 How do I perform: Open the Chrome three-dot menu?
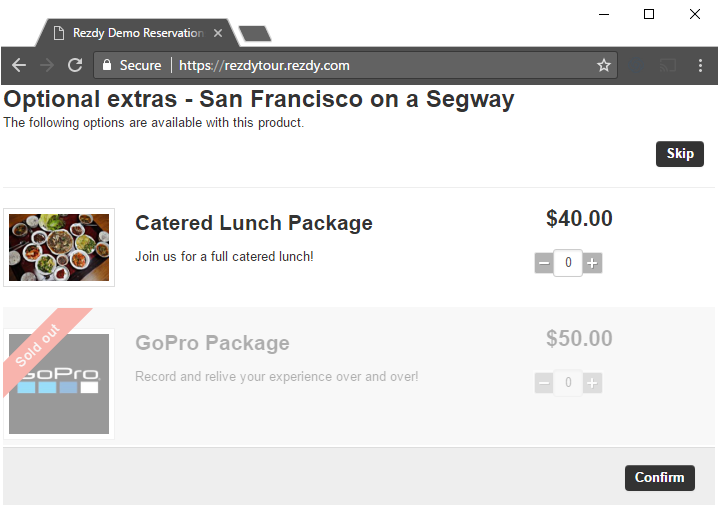point(700,65)
